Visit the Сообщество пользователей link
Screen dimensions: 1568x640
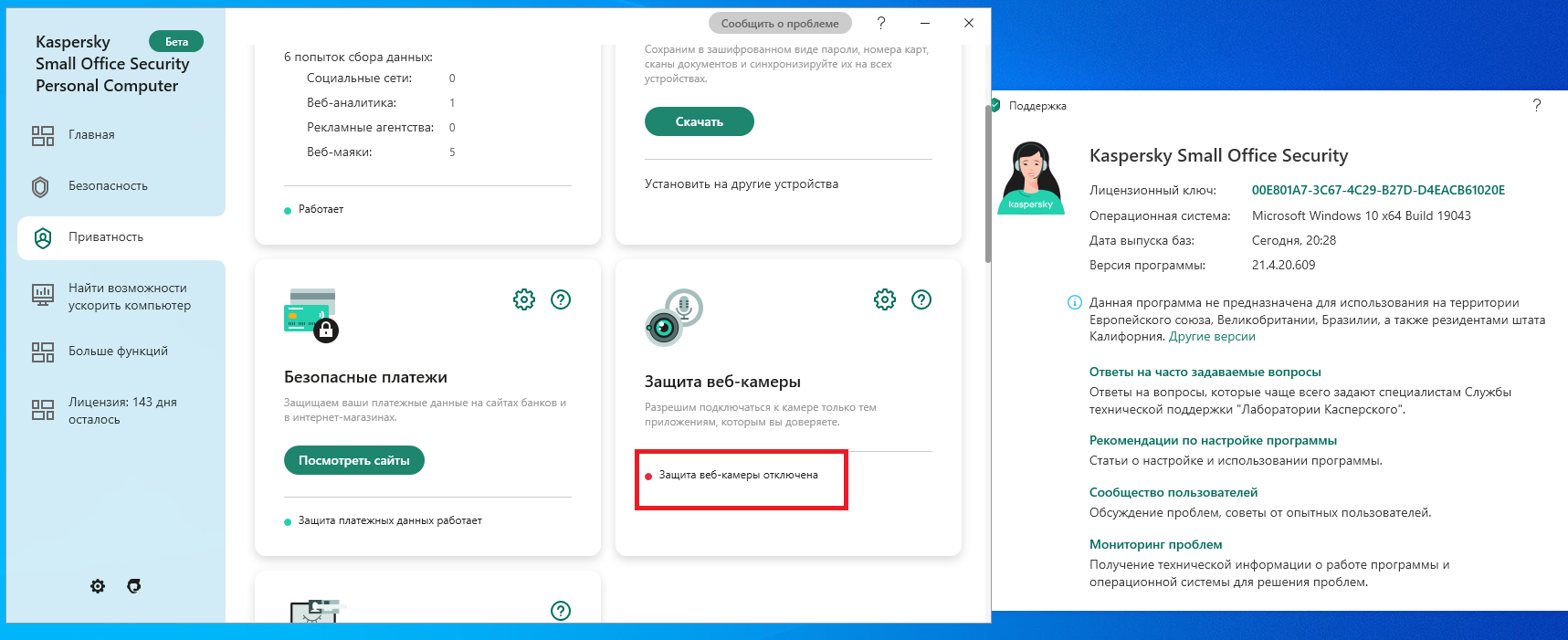pos(1173,492)
